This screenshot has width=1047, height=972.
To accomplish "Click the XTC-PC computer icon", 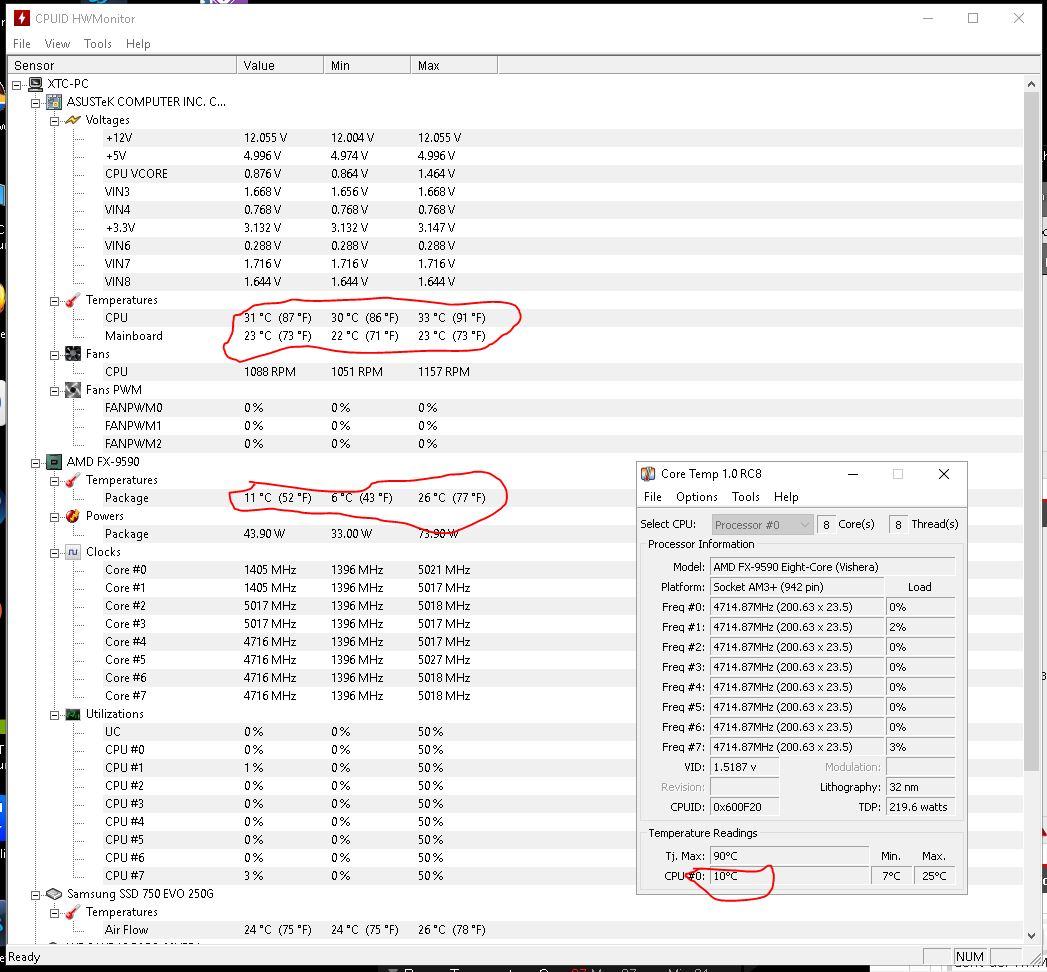I will tap(35, 83).
